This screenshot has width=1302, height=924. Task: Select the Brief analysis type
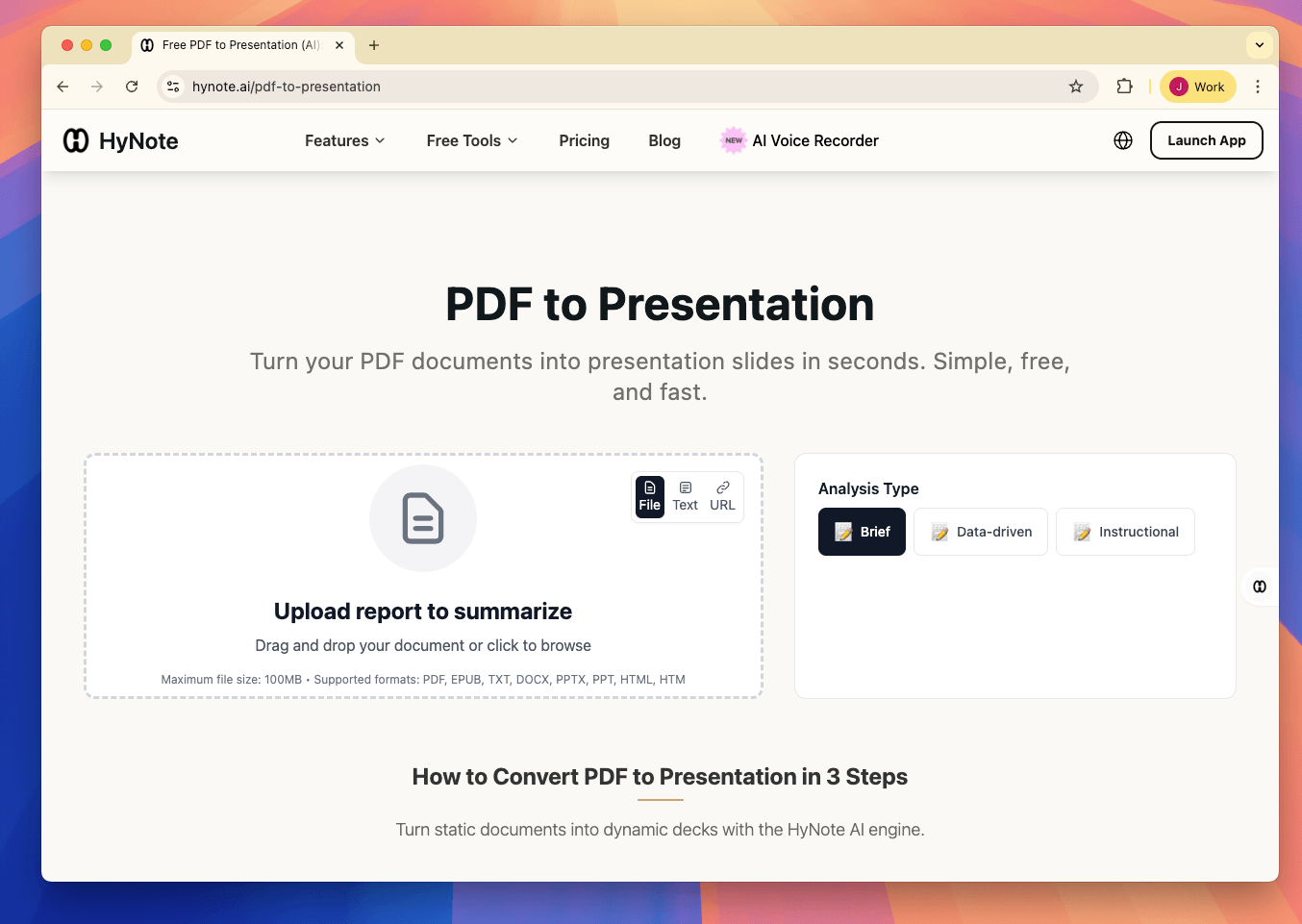862,532
